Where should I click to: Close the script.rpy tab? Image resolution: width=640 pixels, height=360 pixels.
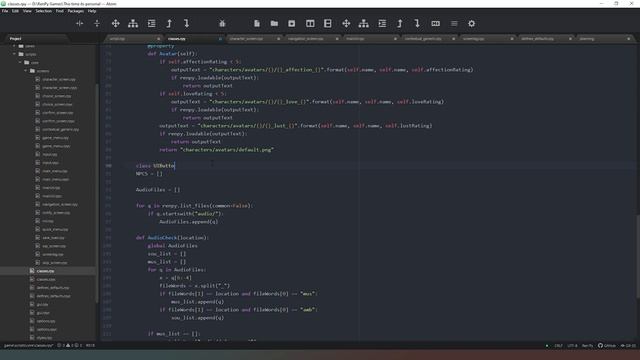[158, 39]
